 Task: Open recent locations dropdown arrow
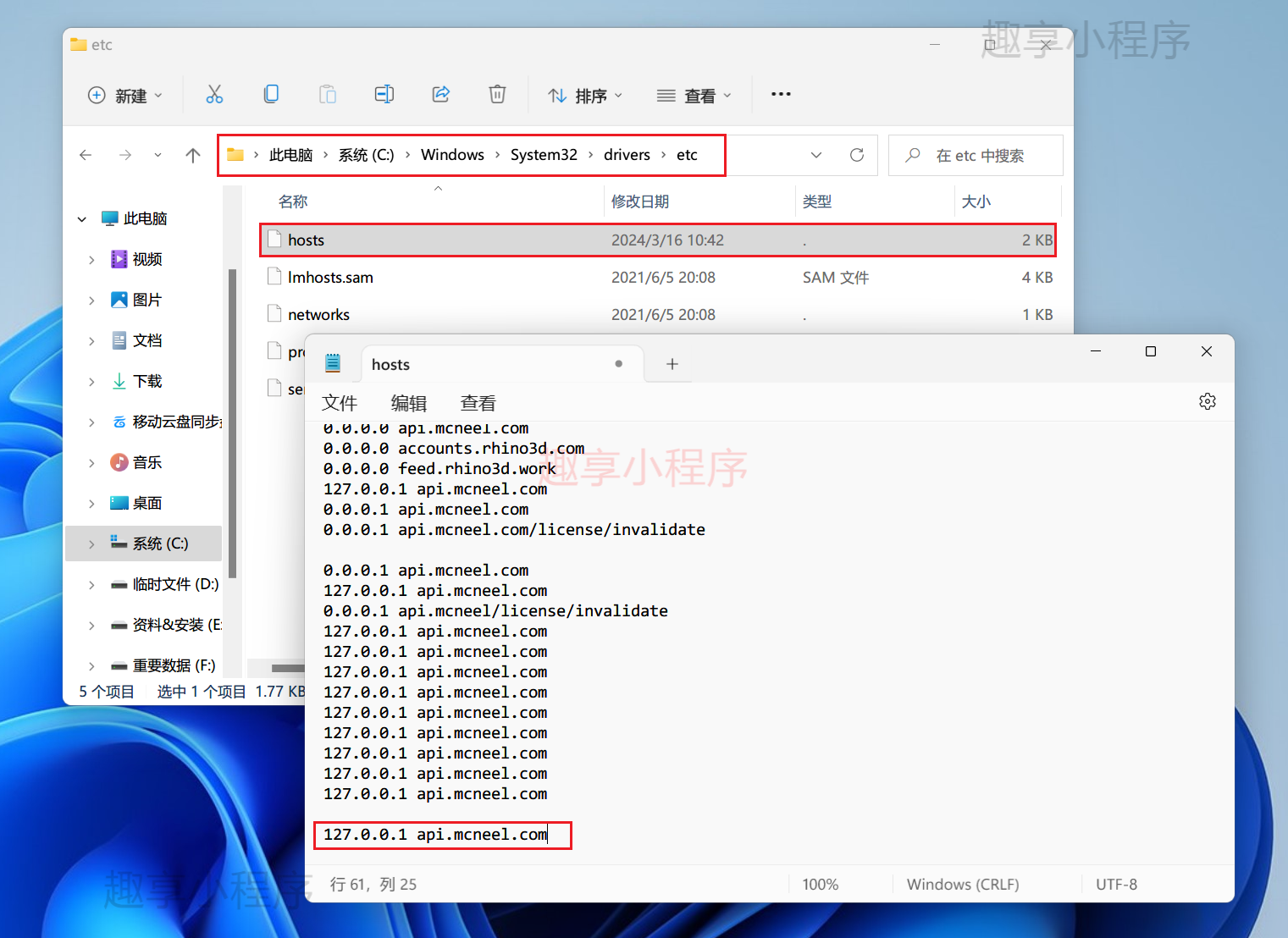pos(158,155)
